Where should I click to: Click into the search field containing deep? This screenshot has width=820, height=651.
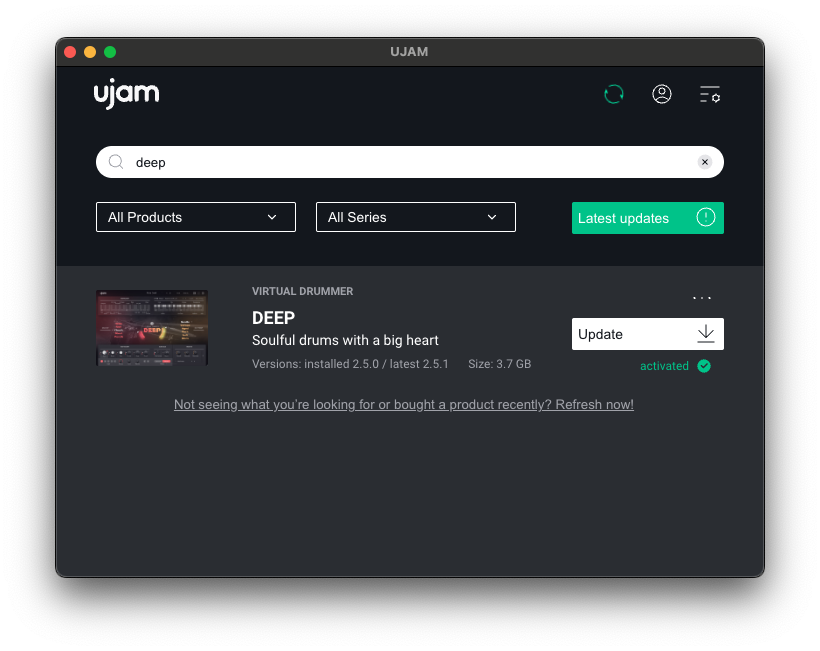coord(409,162)
